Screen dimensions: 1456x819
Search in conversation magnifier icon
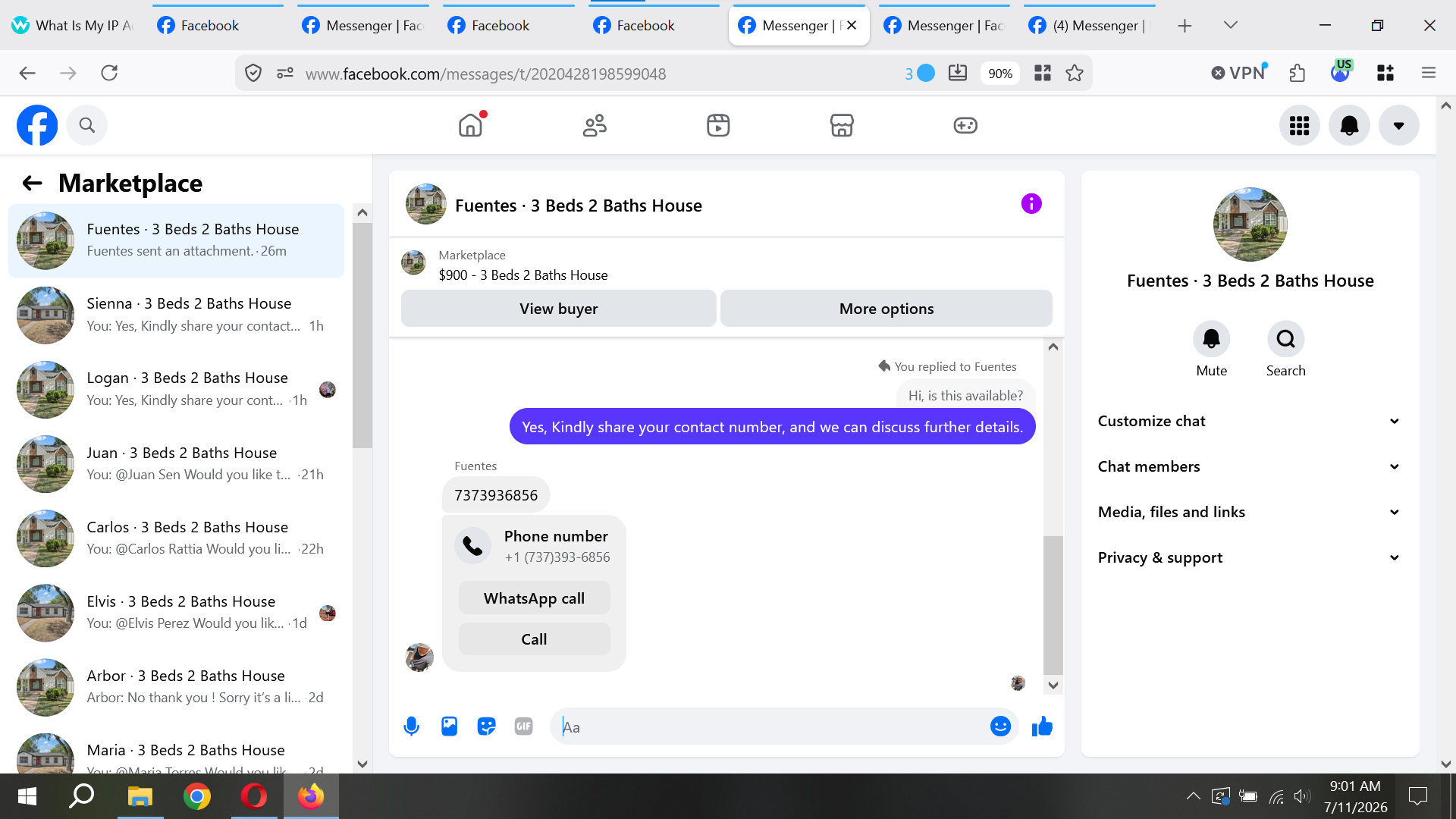(1286, 338)
